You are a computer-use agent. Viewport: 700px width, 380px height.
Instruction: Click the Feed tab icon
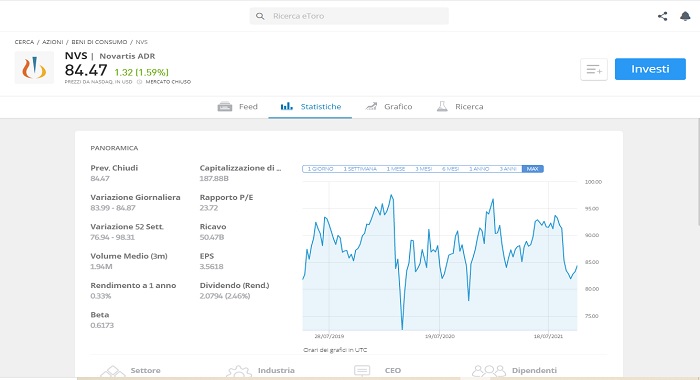pyautogui.click(x=225, y=107)
